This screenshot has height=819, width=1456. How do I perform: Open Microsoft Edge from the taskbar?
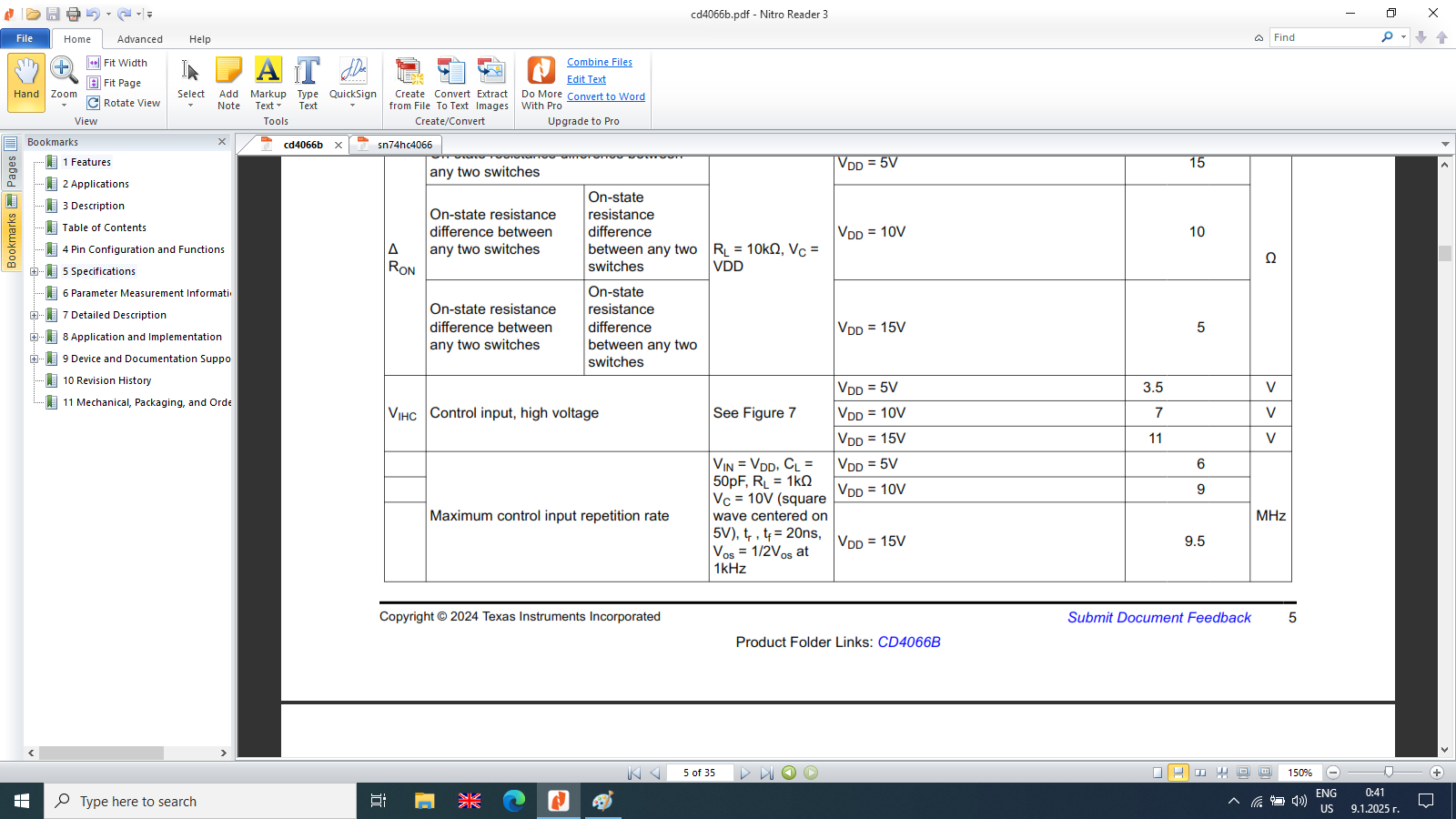tap(514, 801)
